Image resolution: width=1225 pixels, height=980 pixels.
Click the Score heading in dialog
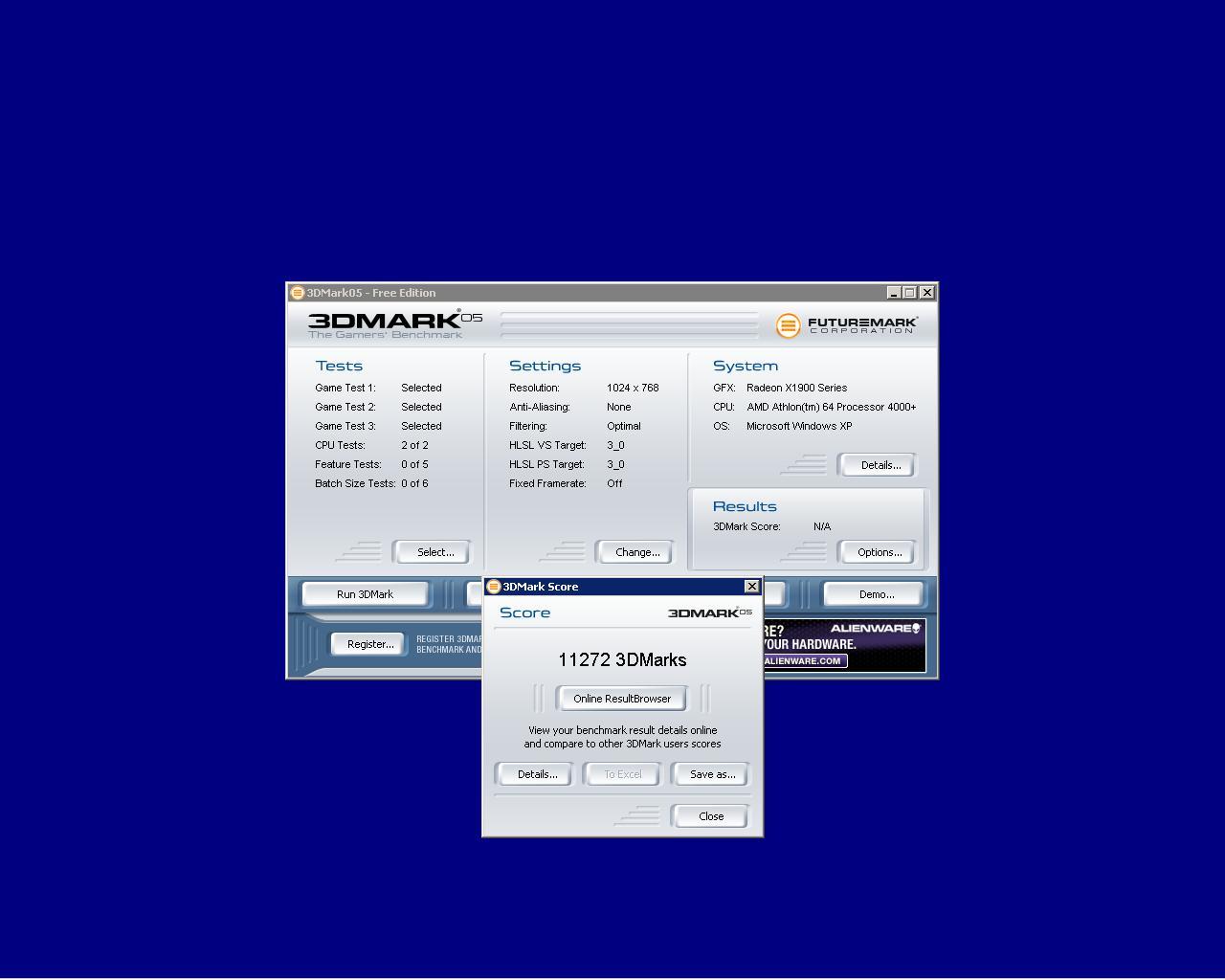pyautogui.click(x=524, y=612)
